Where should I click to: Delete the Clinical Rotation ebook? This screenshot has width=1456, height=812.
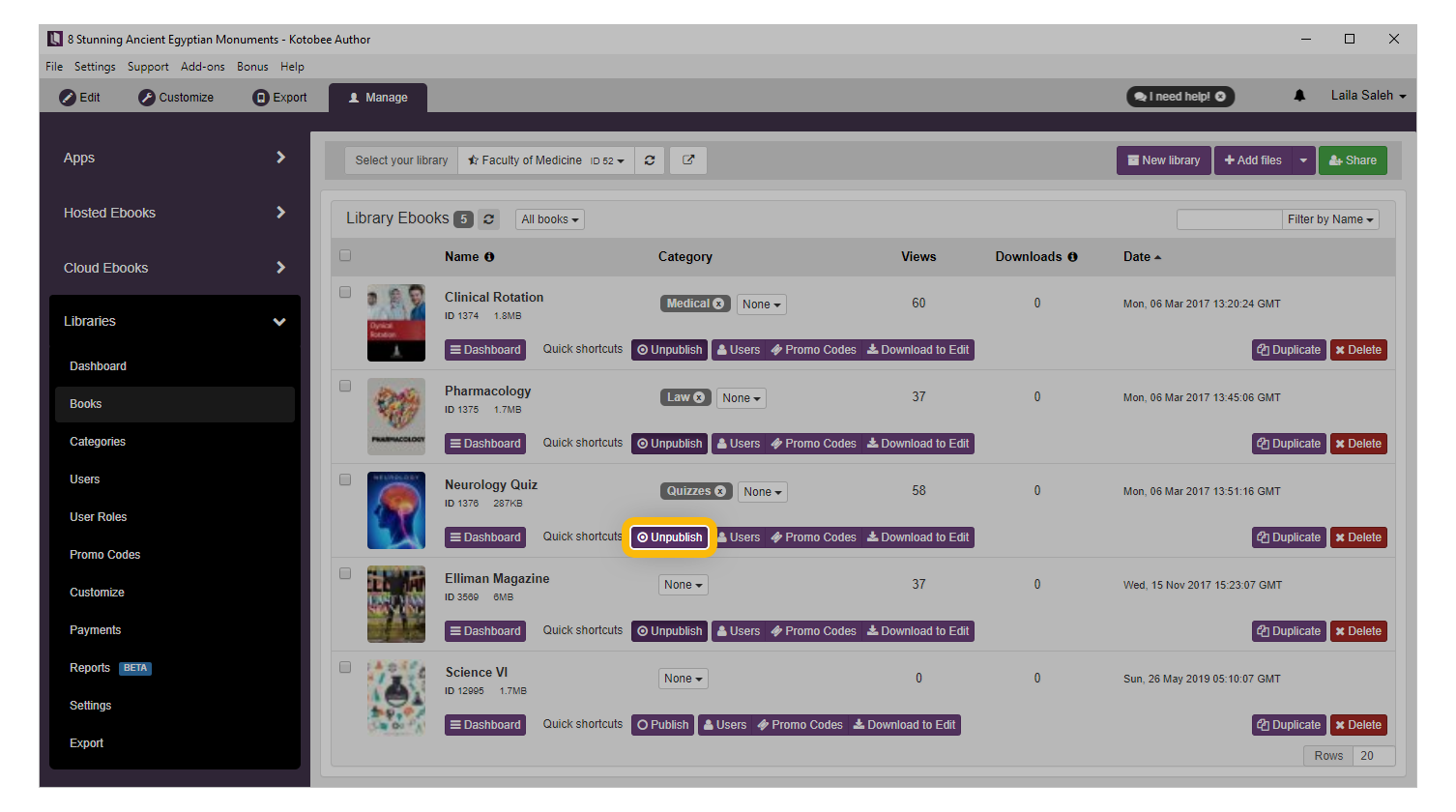click(1358, 350)
